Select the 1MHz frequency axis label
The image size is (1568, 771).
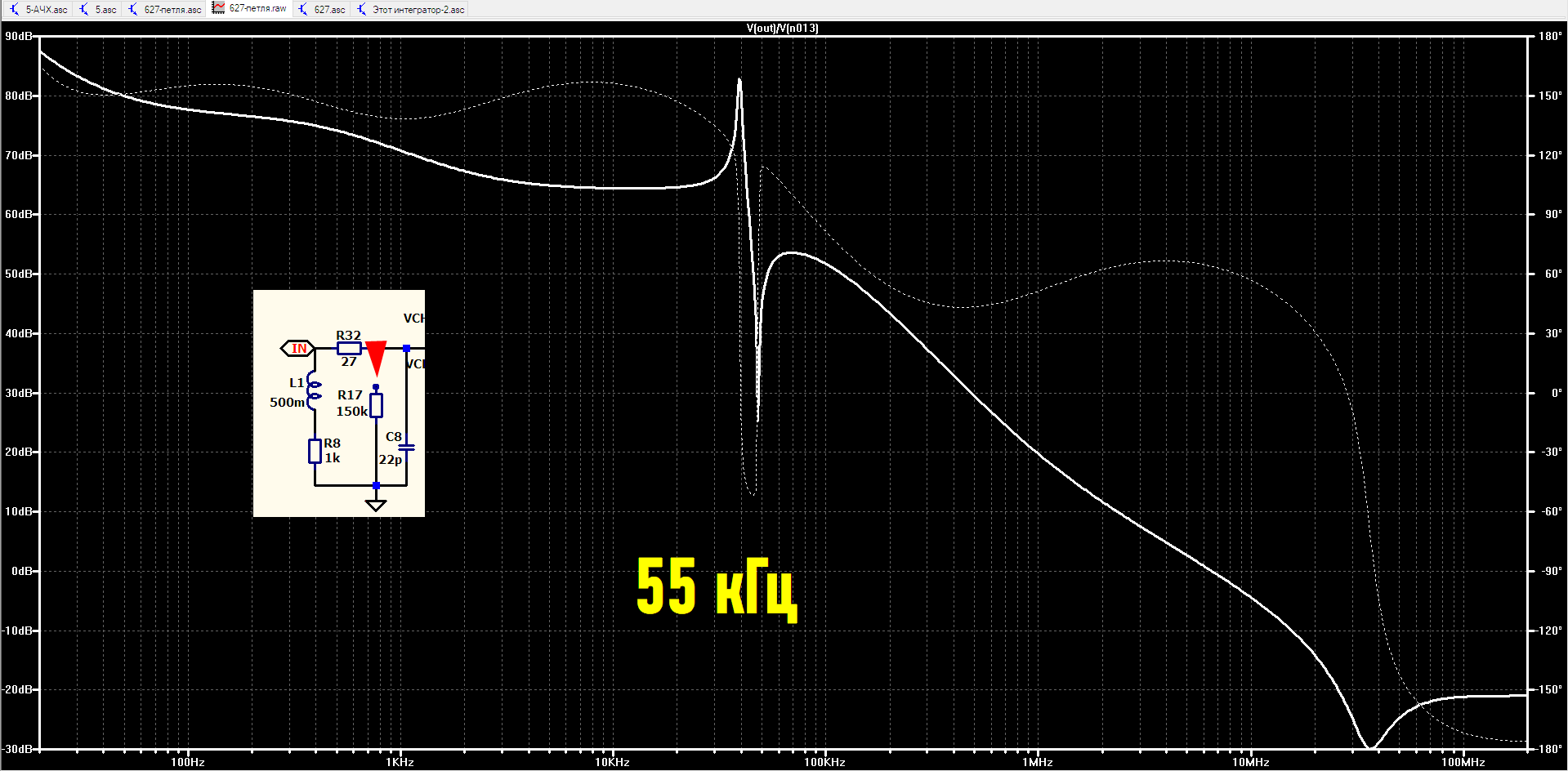pyautogui.click(x=1038, y=762)
